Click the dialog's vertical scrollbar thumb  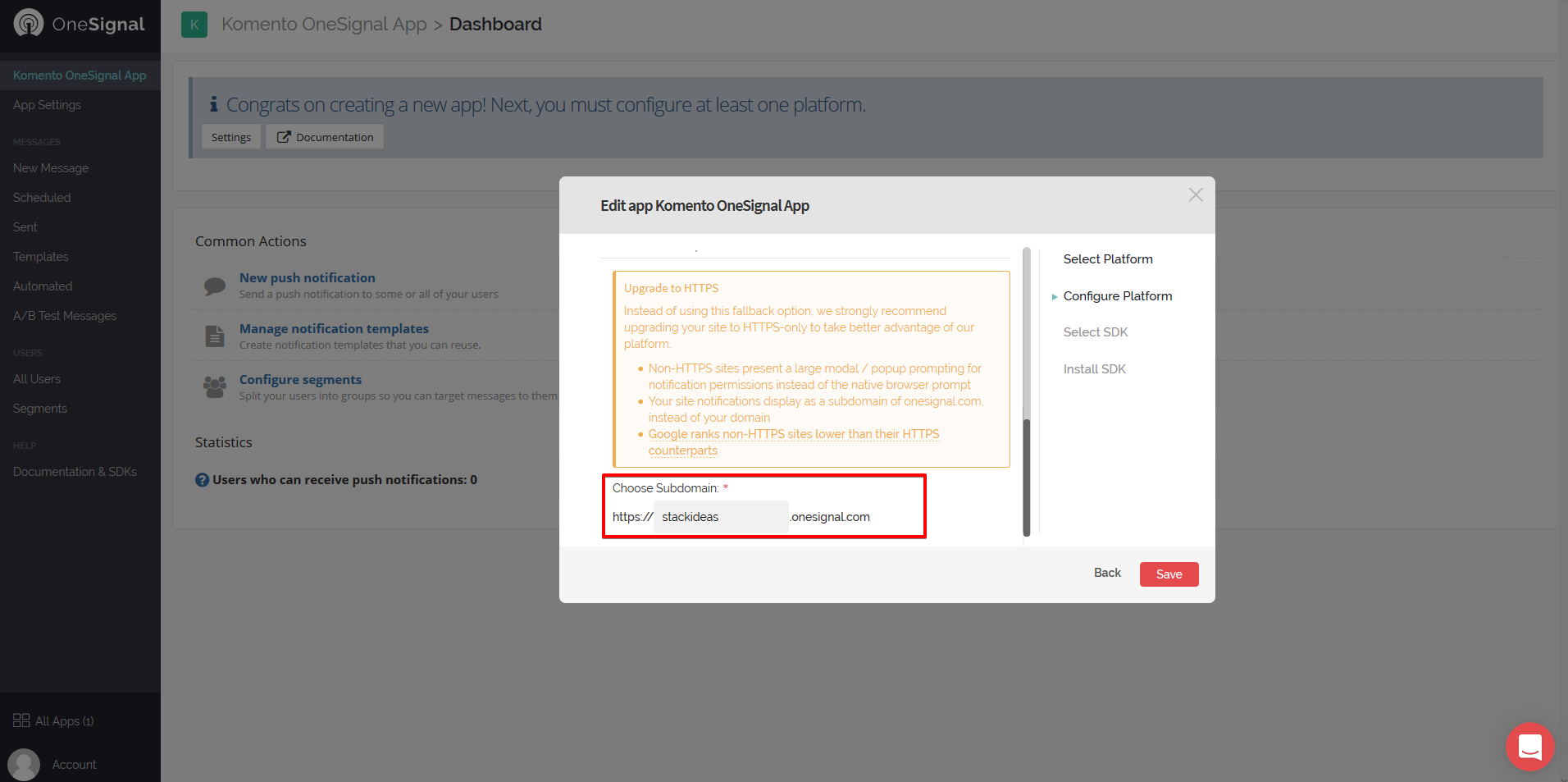click(1027, 478)
